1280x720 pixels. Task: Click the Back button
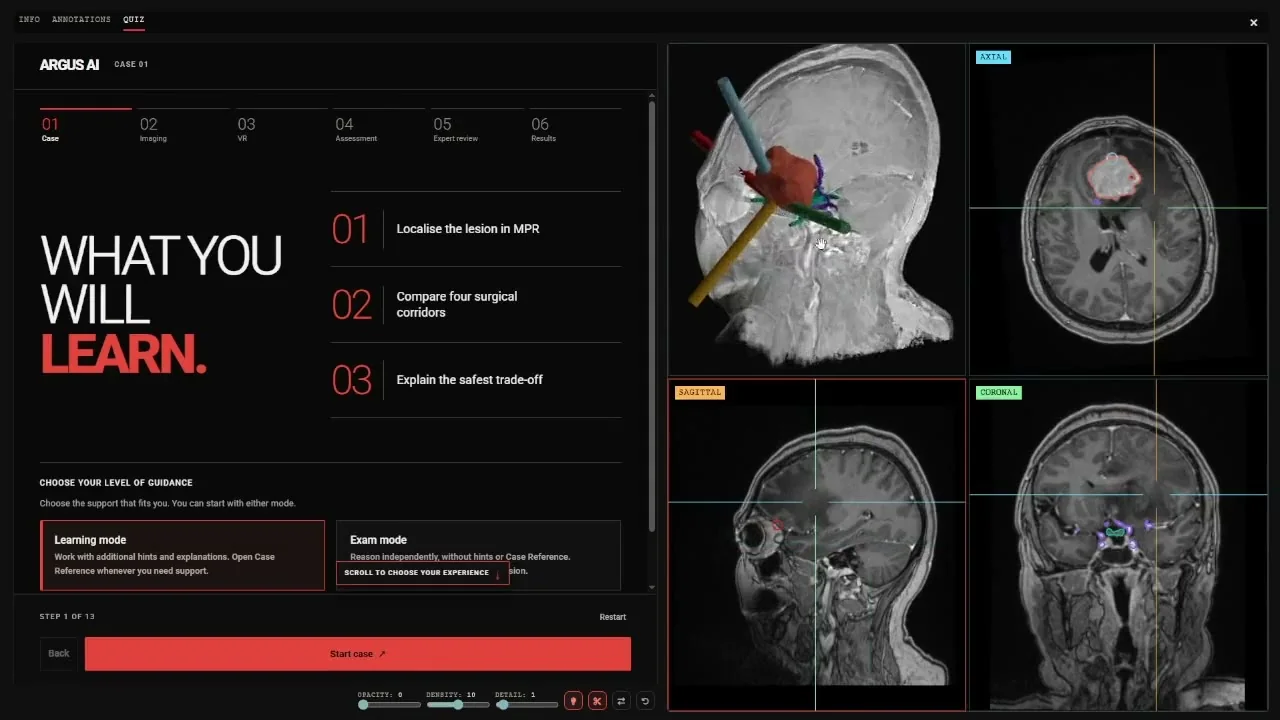tap(59, 654)
